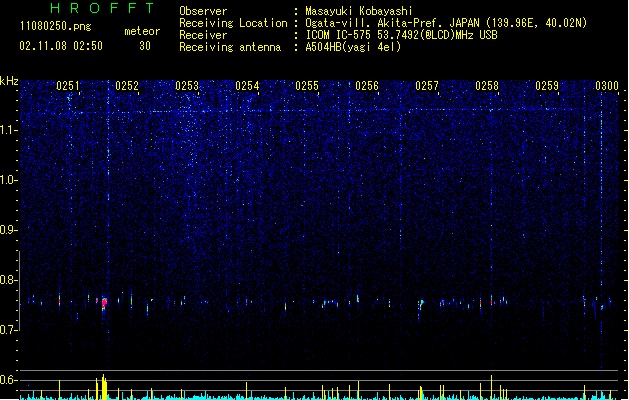Click the 0252 time marker
Viewport: 629px width, 400px height.
(x=127, y=86)
